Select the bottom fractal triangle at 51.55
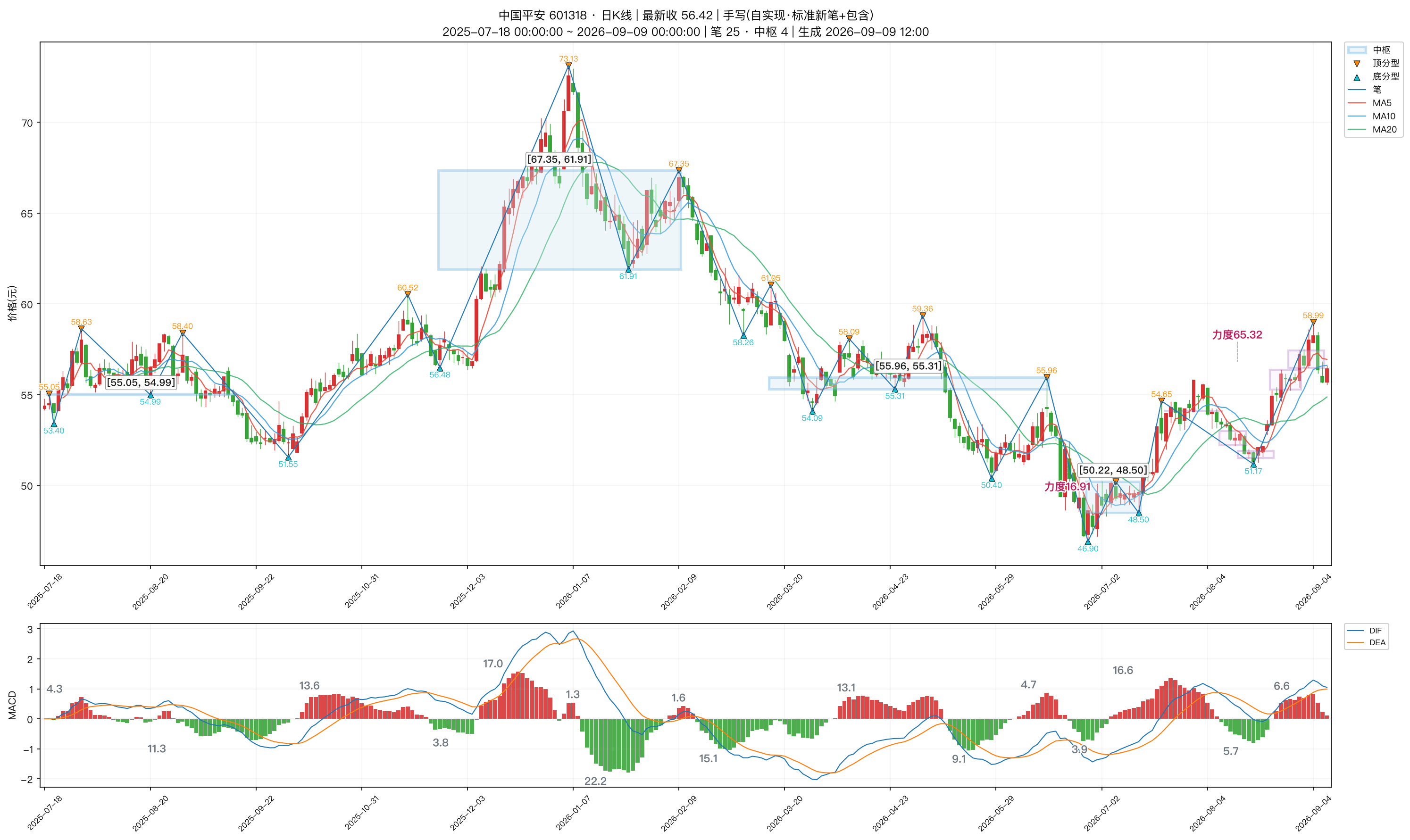This screenshot has height=840, width=1410. (288, 457)
